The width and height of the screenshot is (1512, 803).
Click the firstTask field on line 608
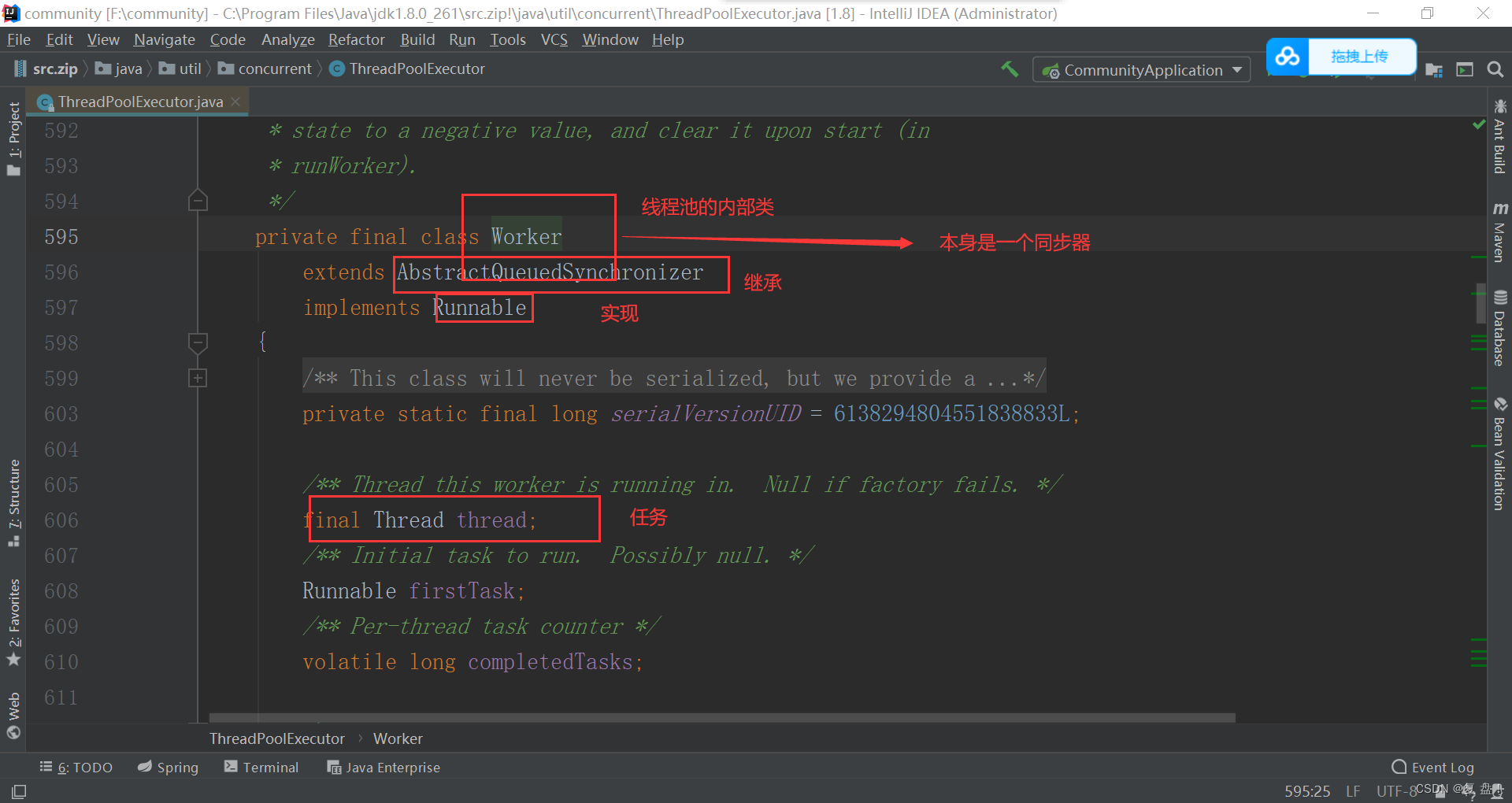point(461,591)
